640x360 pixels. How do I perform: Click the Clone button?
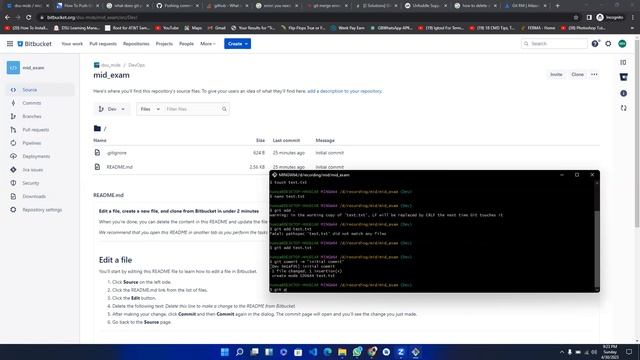point(577,75)
